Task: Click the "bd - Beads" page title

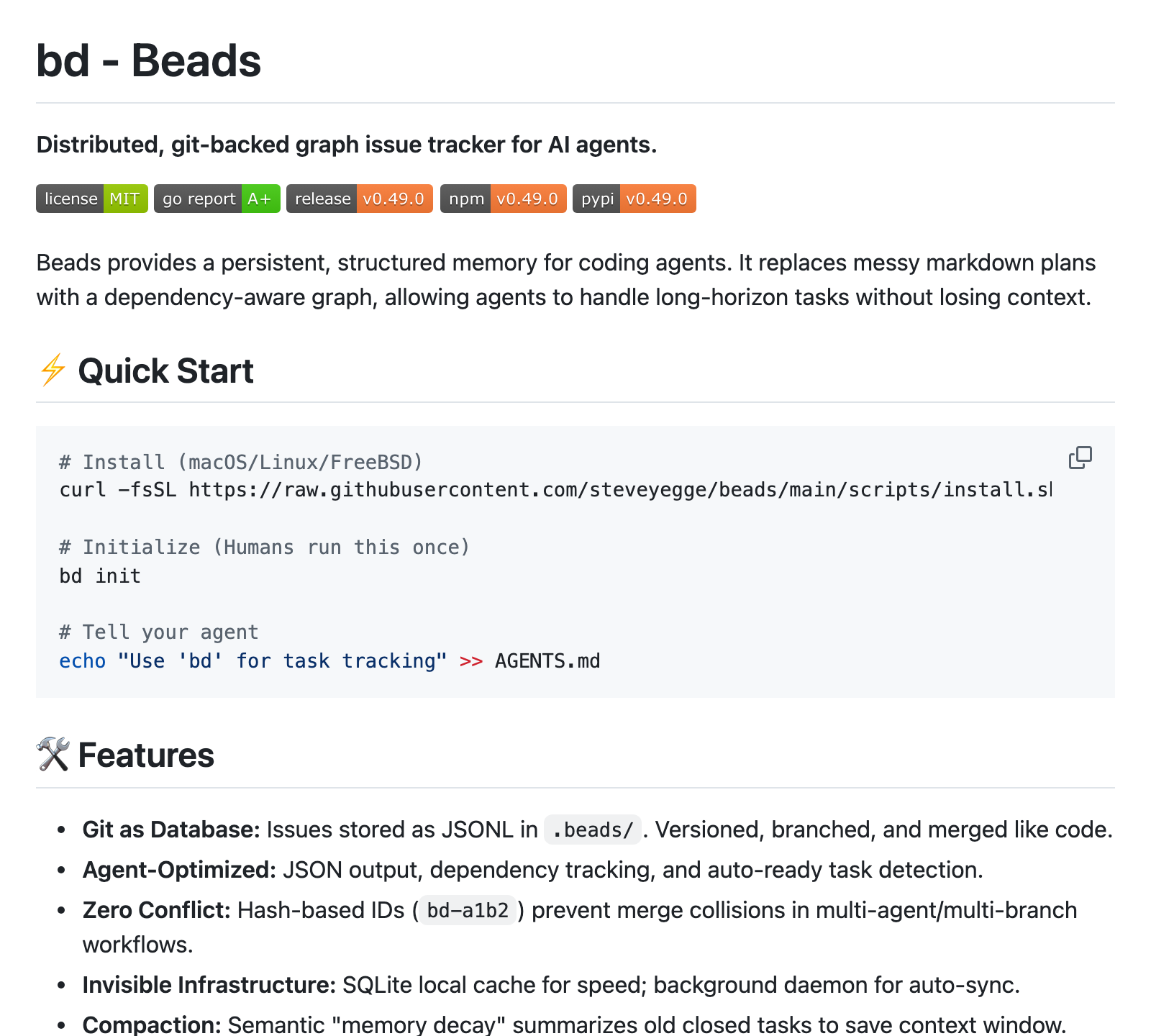Action: click(x=148, y=60)
